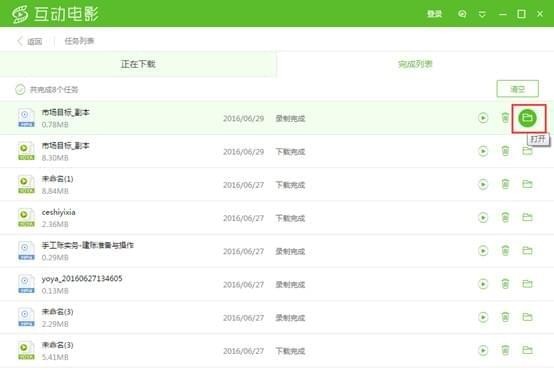Click the 登录 login link

pos(434,14)
